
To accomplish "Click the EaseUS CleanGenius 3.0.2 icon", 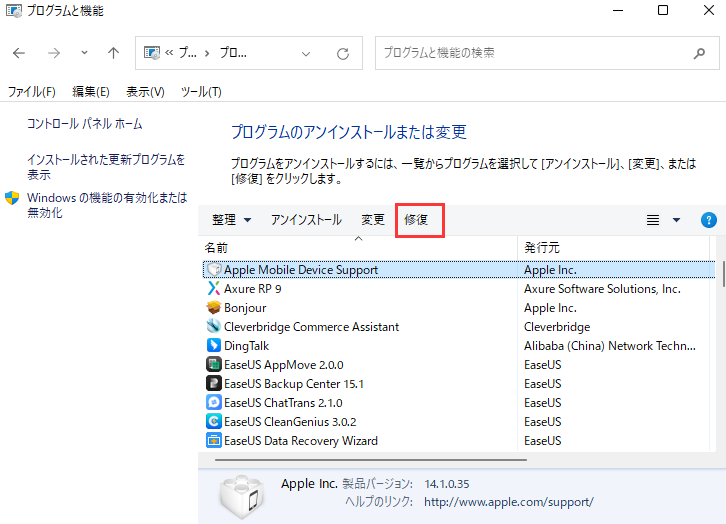I will pyautogui.click(x=213, y=421).
